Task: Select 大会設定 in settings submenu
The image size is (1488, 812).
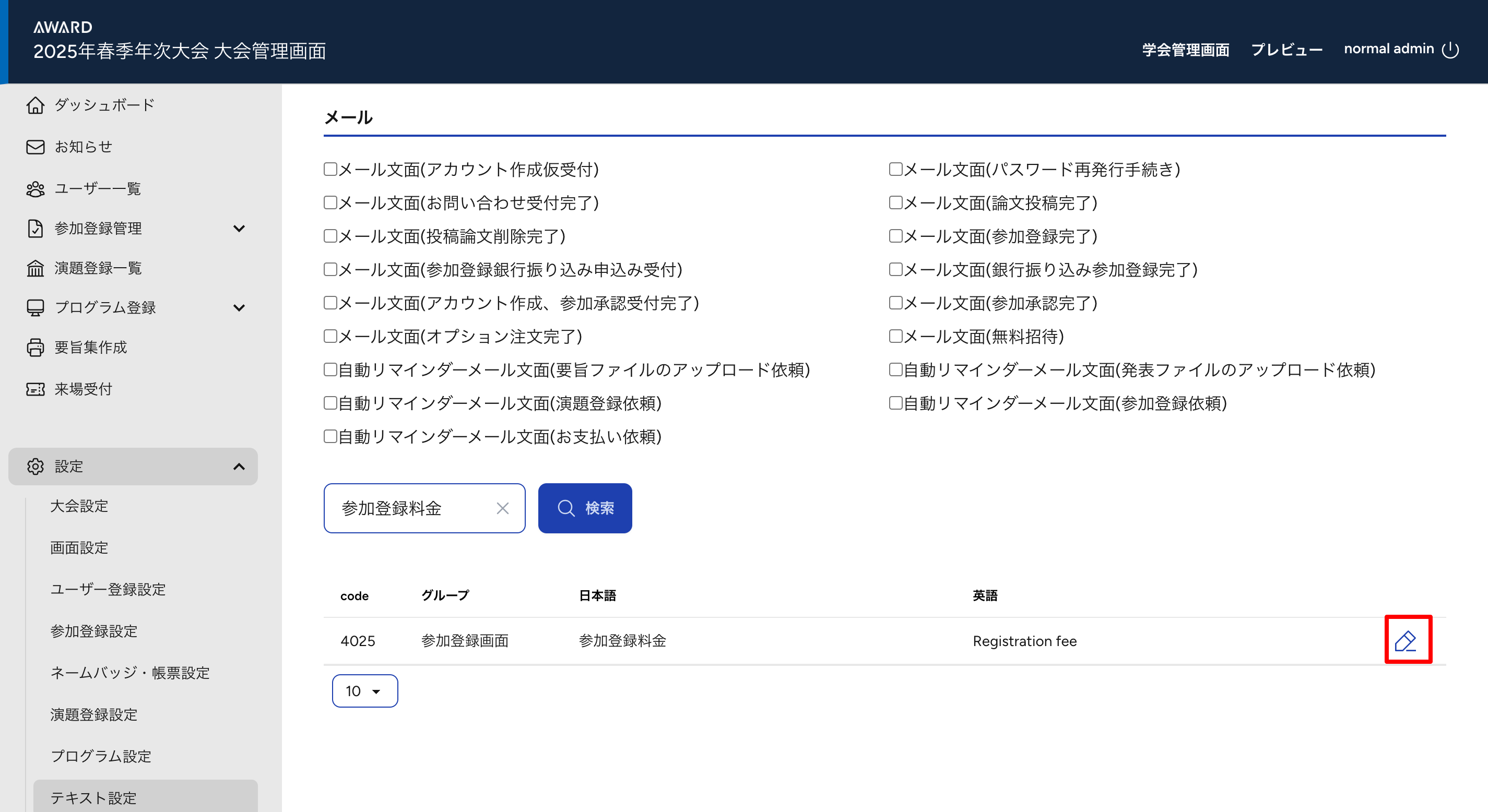Action: tap(79, 506)
